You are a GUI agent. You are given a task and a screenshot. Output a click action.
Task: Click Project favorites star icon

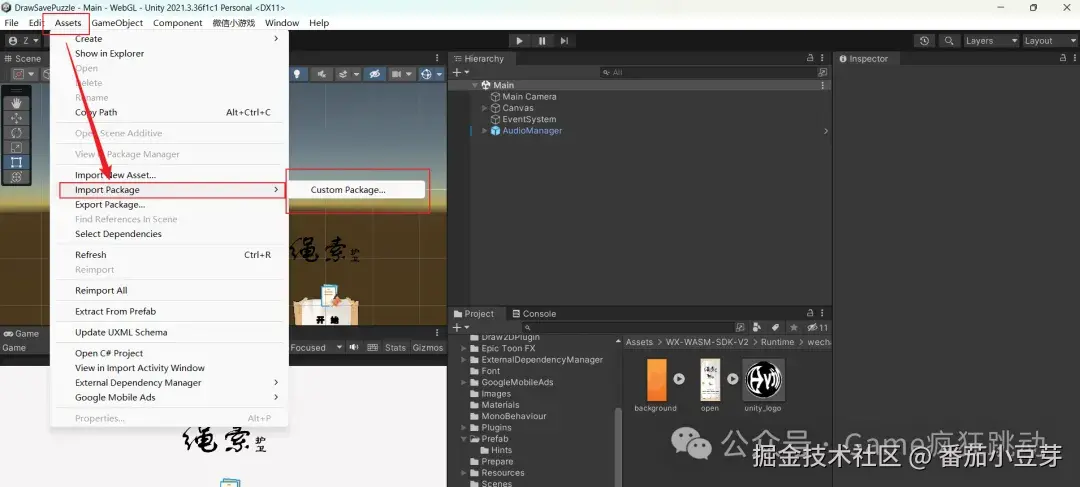793,327
